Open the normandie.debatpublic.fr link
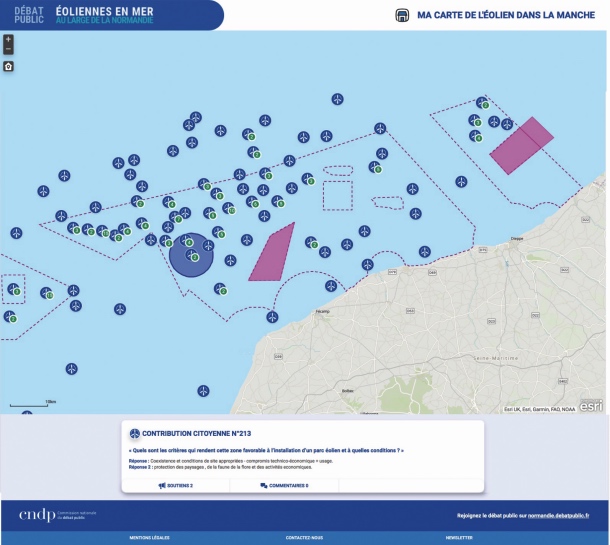 pyautogui.click(x=557, y=515)
